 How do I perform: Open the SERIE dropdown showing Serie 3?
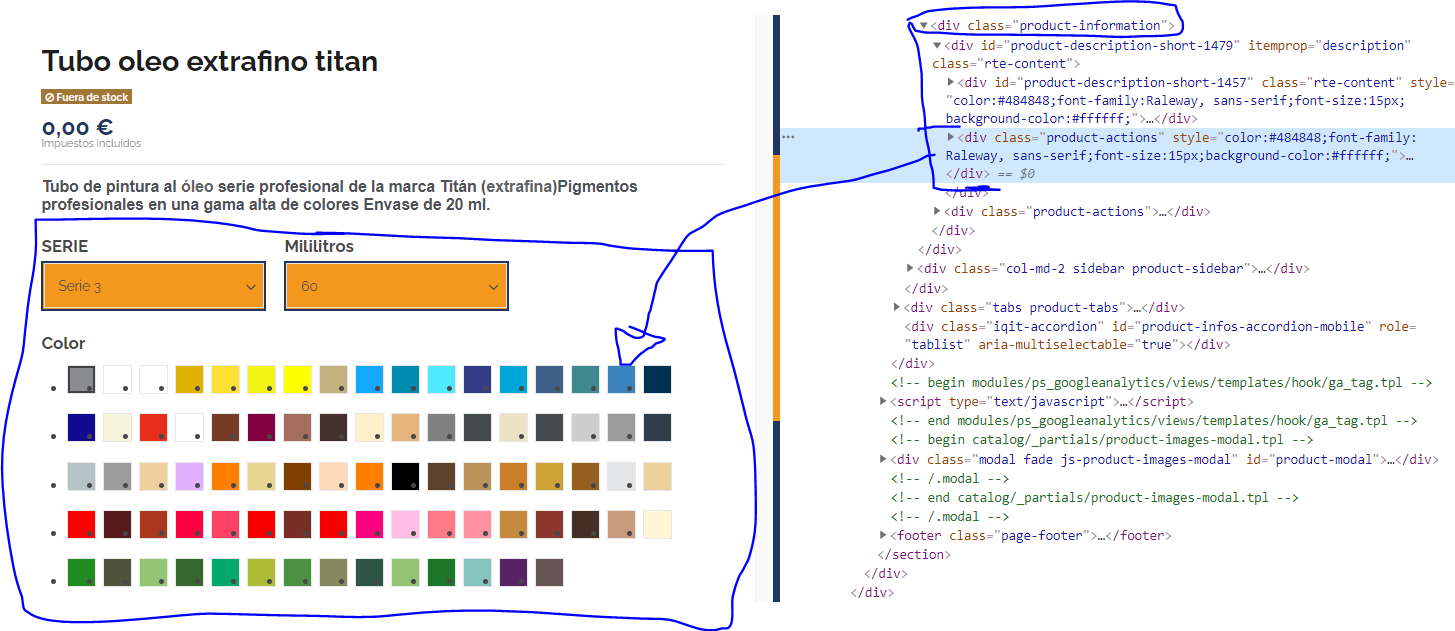(x=154, y=286)
